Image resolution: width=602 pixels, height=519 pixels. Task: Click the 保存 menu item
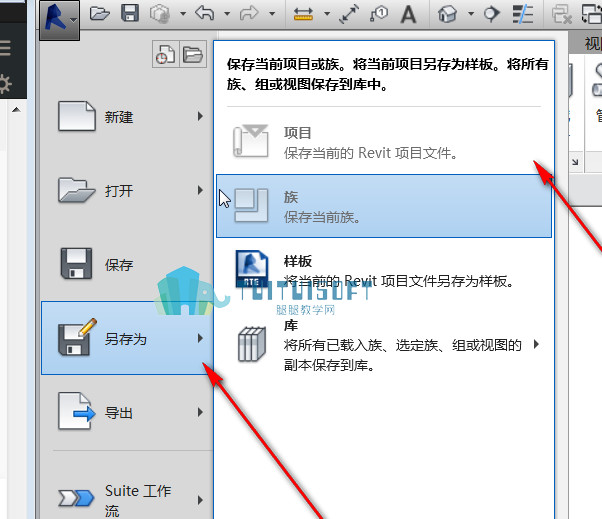(127, 264)
